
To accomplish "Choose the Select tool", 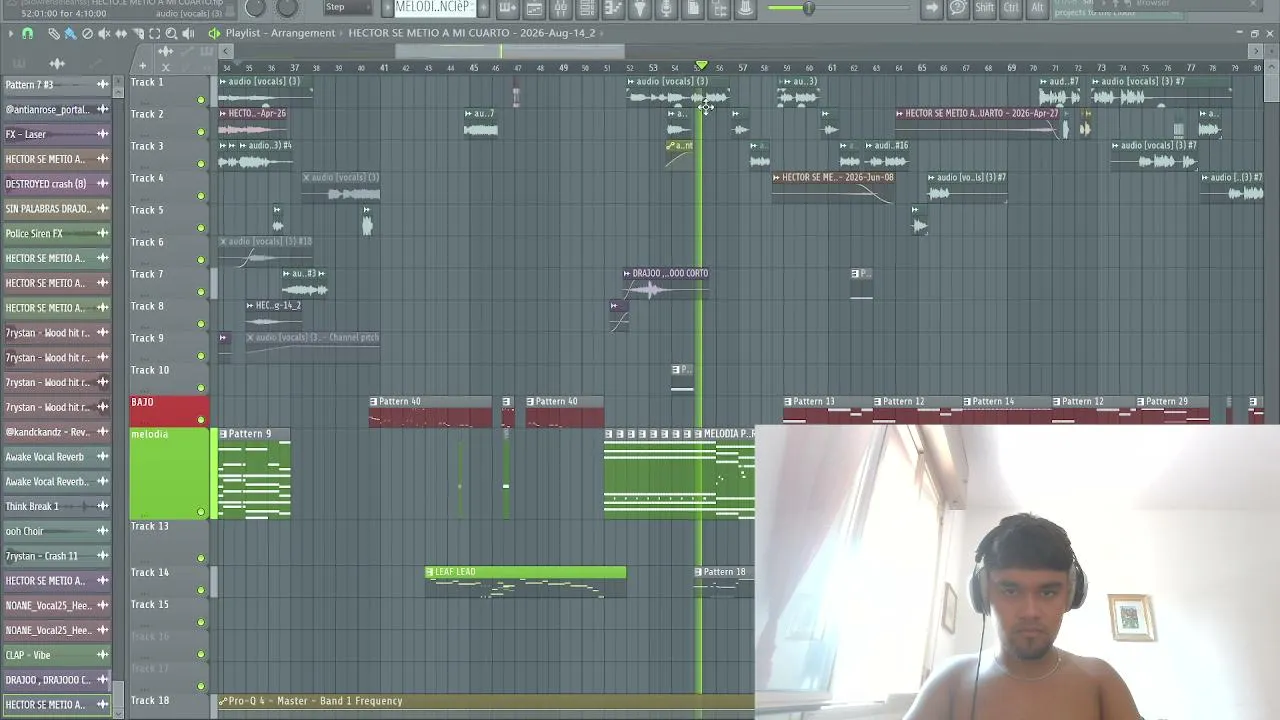I will click(155, 33).
